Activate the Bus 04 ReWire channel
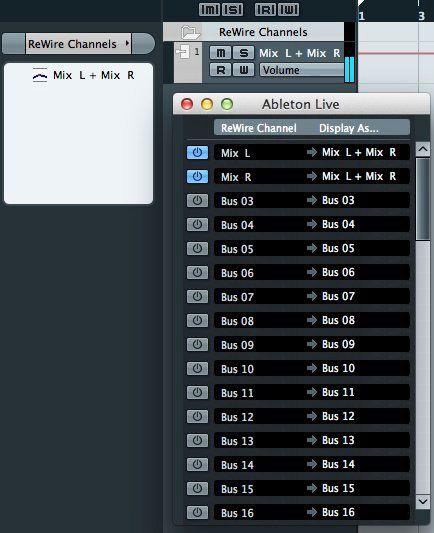Image resolution: width=434 pixels, height=533 pixels. pyautogui.click(x=197, y=224)
